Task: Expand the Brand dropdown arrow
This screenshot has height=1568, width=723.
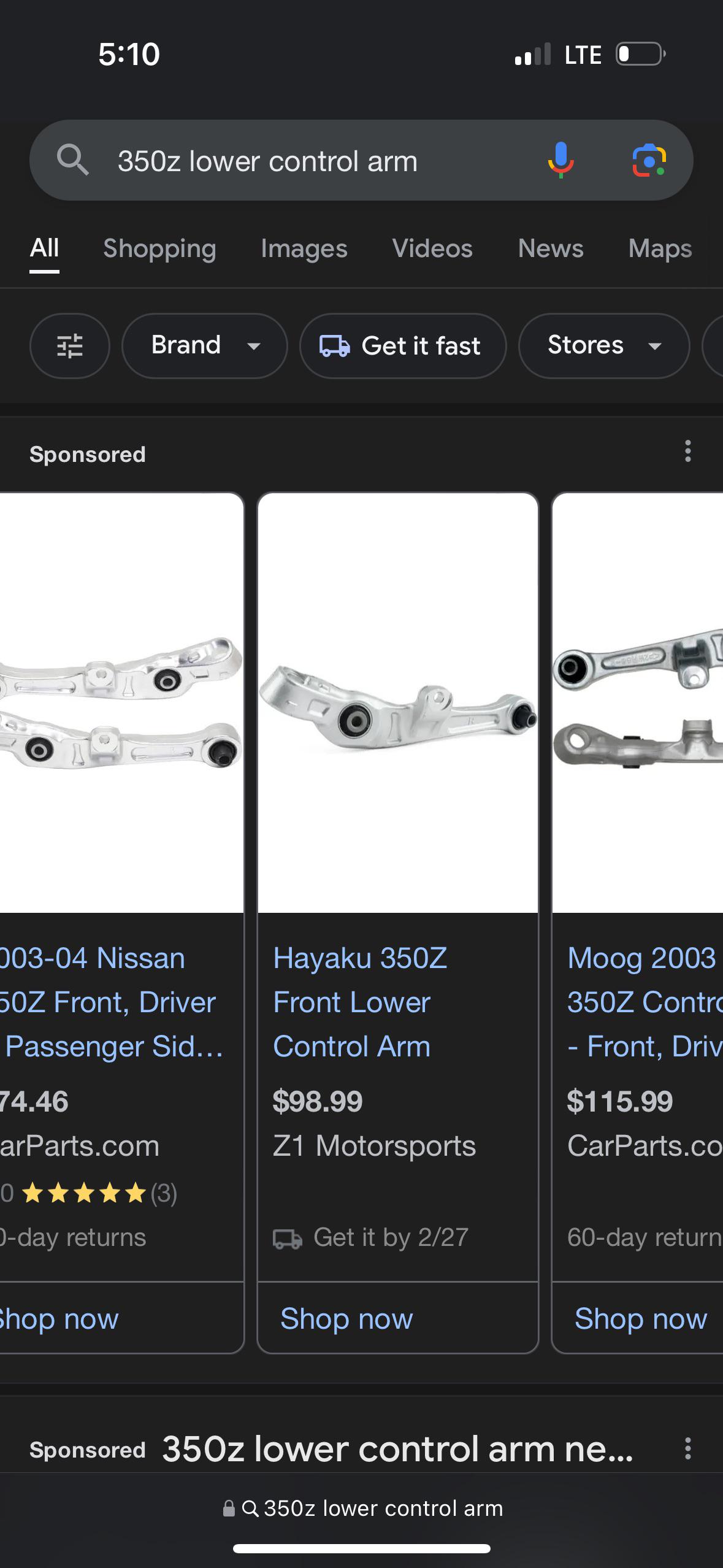Action: [x=255, y=347]
